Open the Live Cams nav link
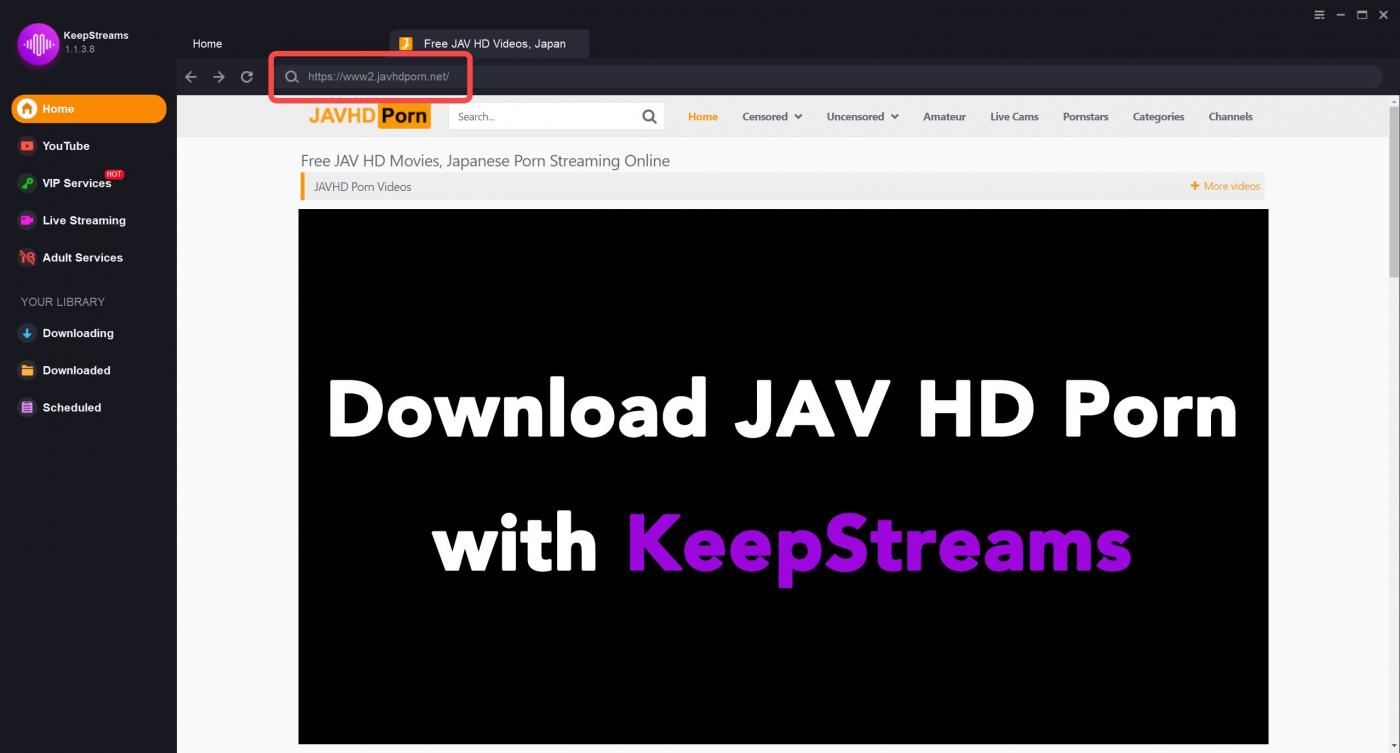This screenshot has width=1400, height=753. click(1014, 117)
